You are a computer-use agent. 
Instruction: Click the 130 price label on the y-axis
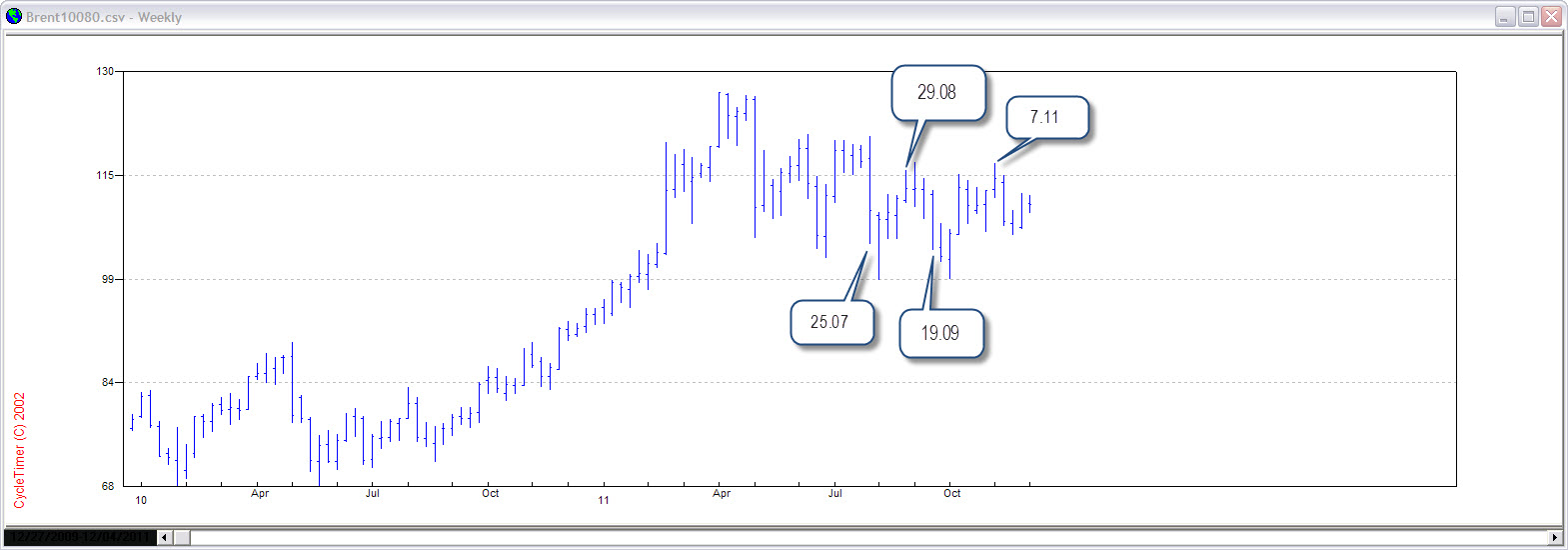tap(105, 71)
